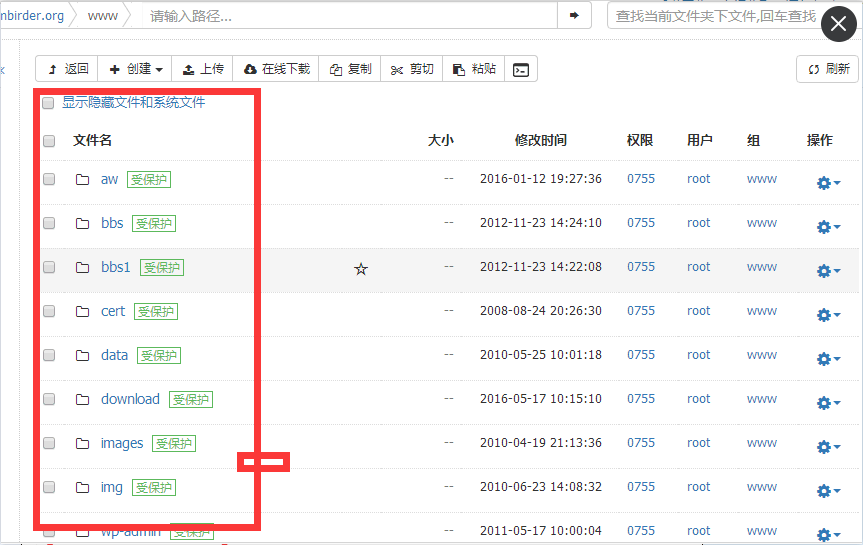Open gear actions menu for cert row

828,315
